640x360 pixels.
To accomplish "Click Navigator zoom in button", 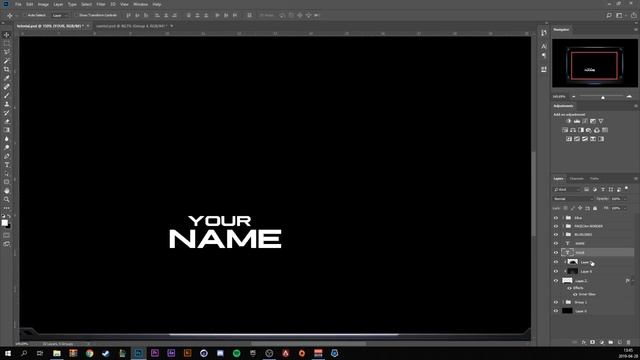I will 629,96.
